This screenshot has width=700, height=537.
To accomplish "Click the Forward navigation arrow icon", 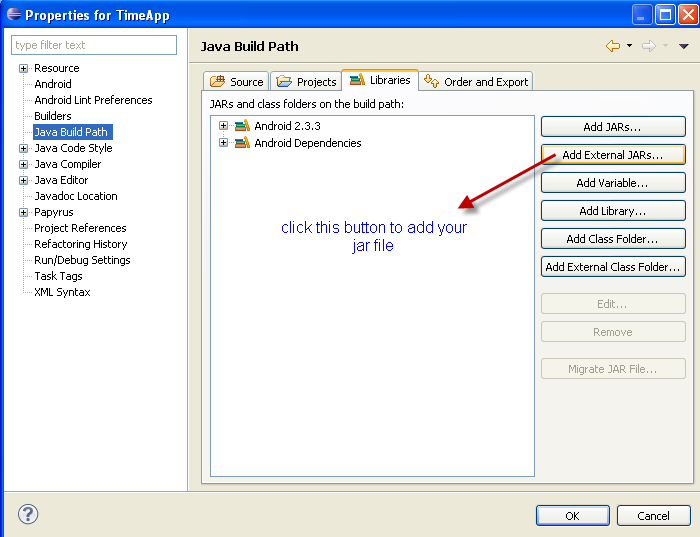I will pyautogui.click(x=649, y=46).
